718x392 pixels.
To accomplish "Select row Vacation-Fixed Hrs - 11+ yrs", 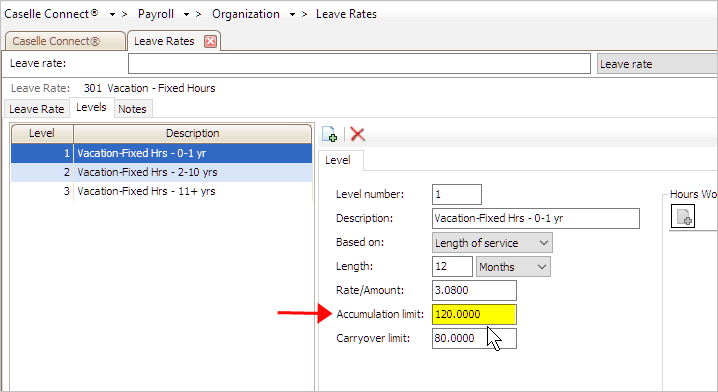I will [x=162, y=191].
